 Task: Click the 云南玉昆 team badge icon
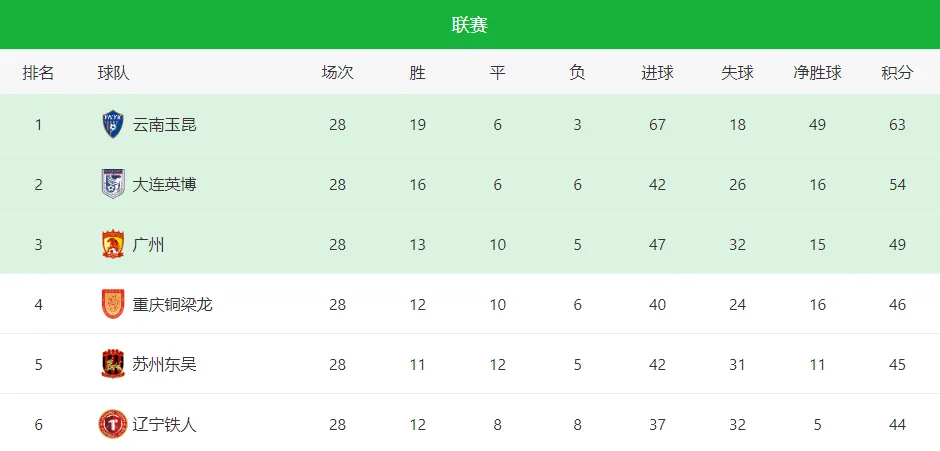click(113, 125)
